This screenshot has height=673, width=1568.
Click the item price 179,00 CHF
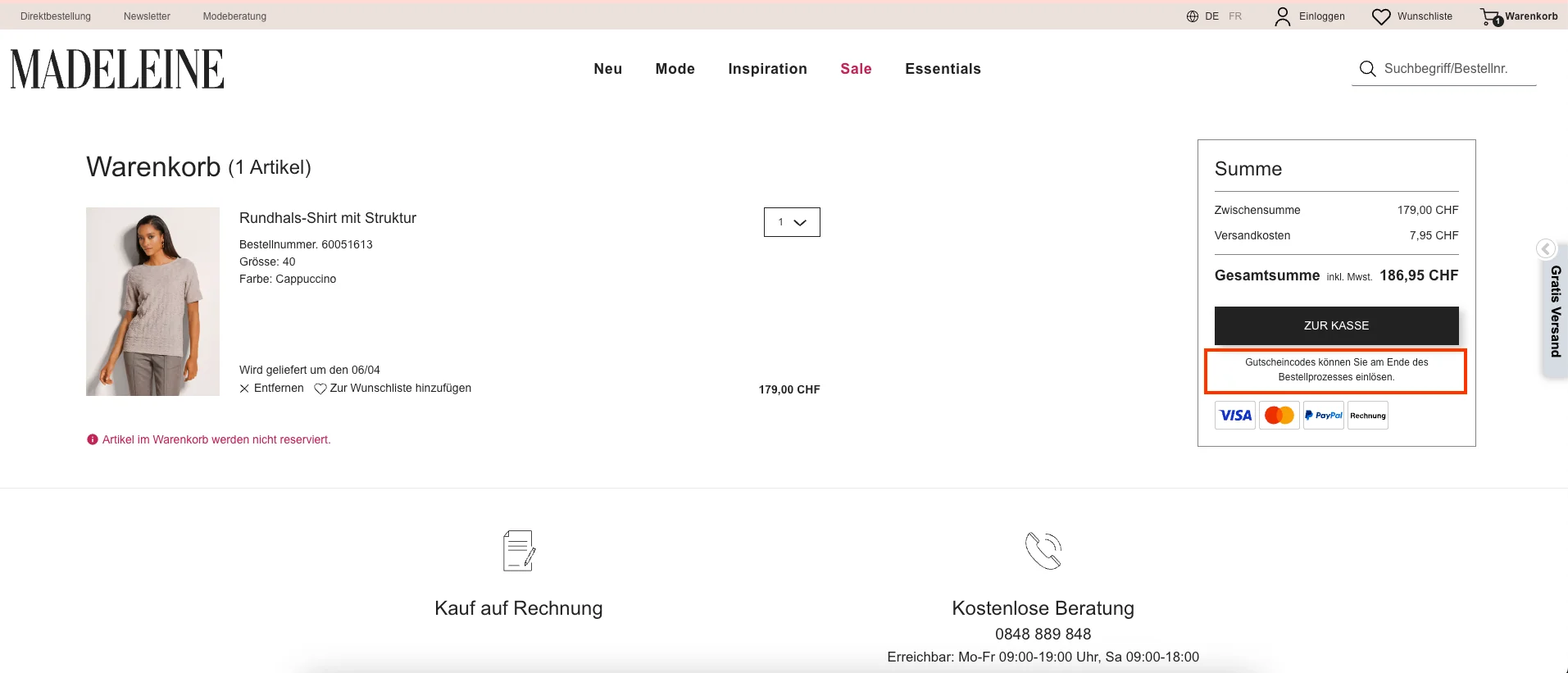(789, 389)
